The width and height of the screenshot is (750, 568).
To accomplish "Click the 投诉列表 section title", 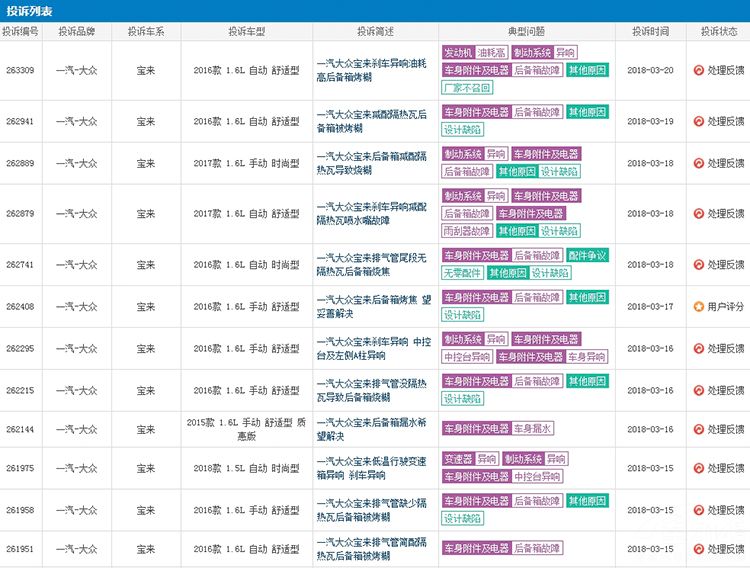I will 30,10.
